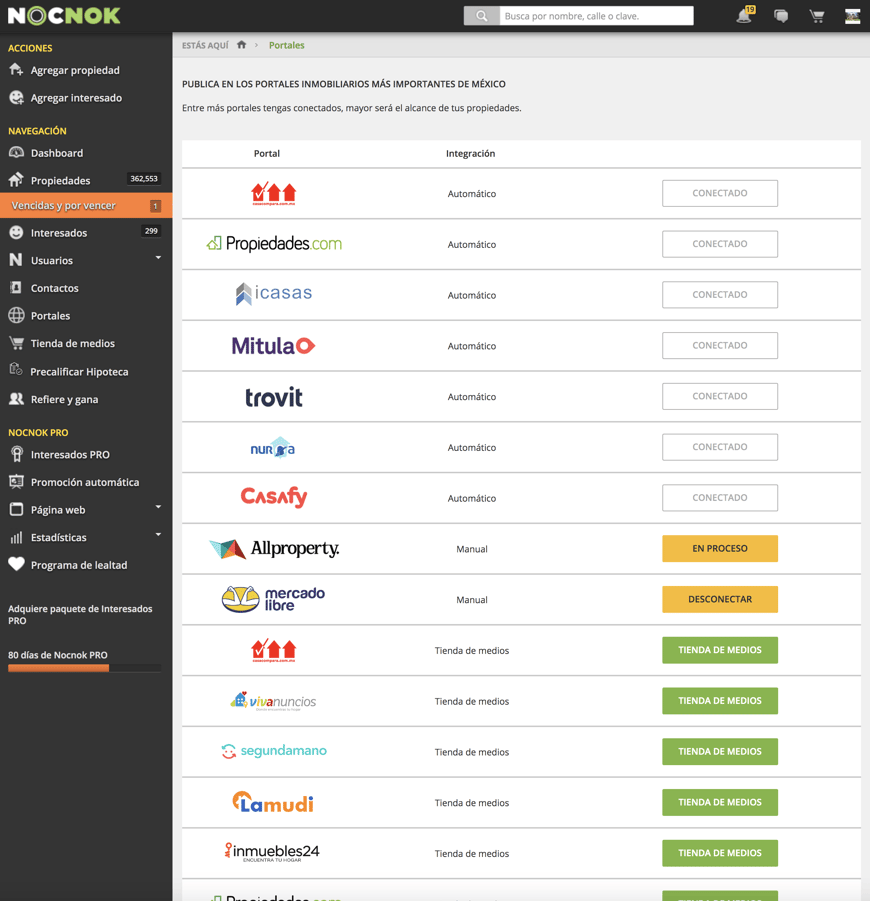Click the trovit portal logo
The width and height of the screenshot is (870, 901).
274,397
